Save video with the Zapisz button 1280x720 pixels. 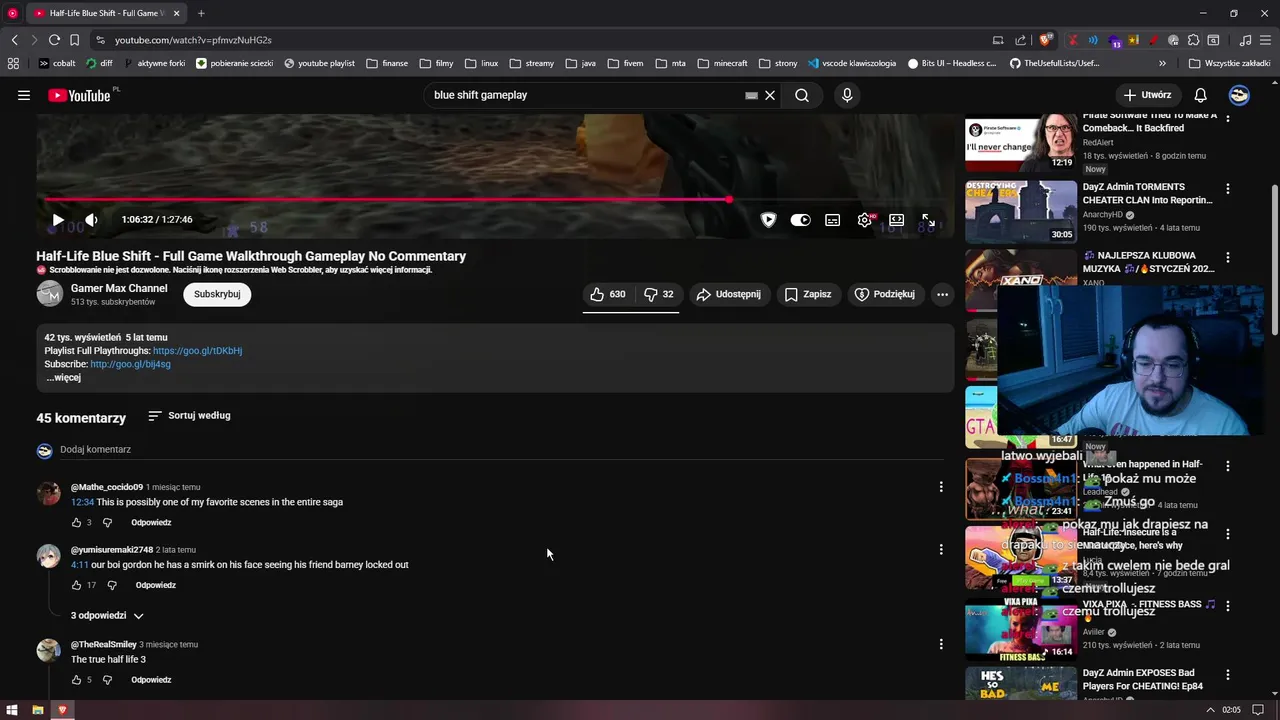(808, 294)
